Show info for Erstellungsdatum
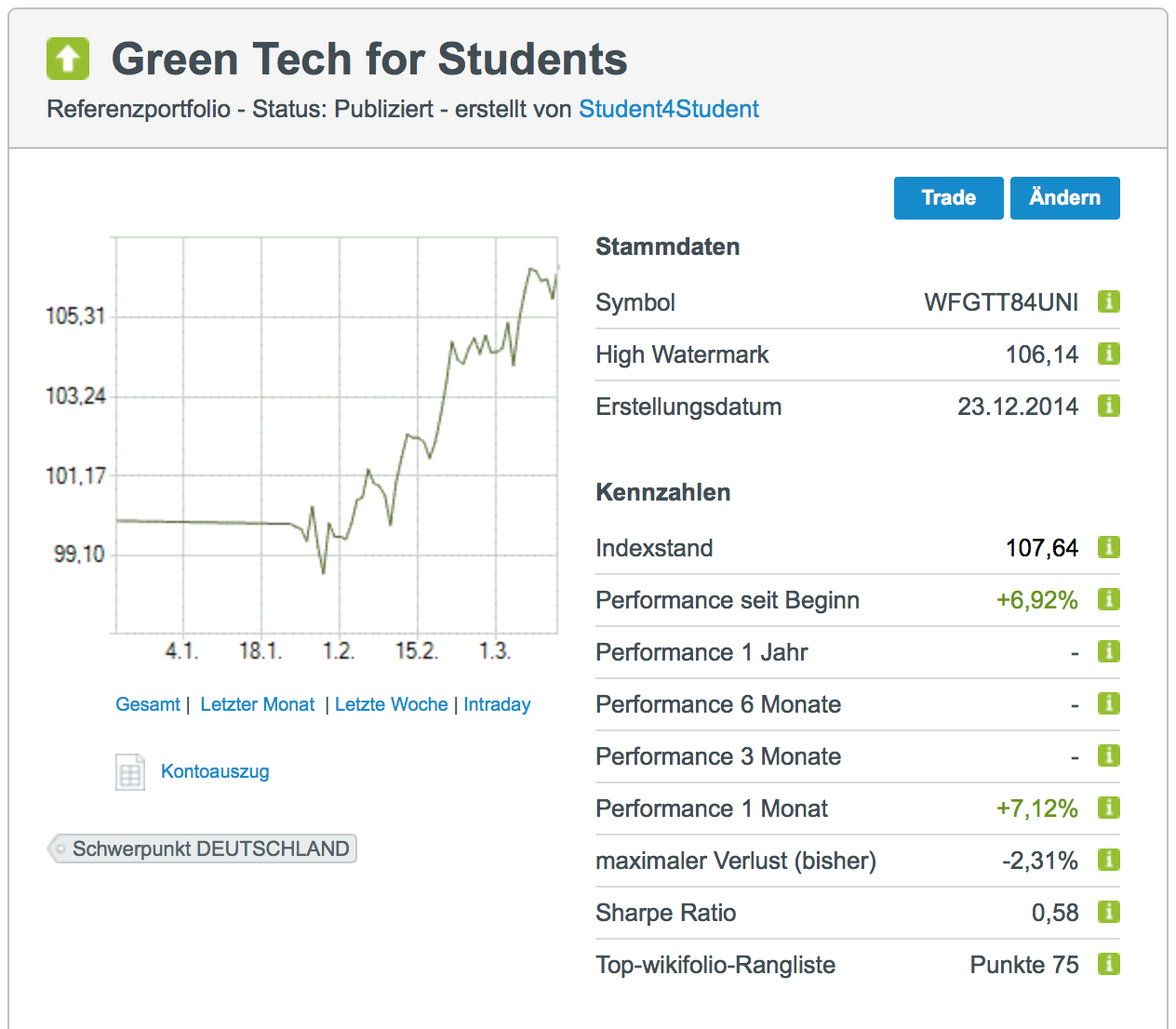The image size is (1176, 1029). (x=1108, y=406)
